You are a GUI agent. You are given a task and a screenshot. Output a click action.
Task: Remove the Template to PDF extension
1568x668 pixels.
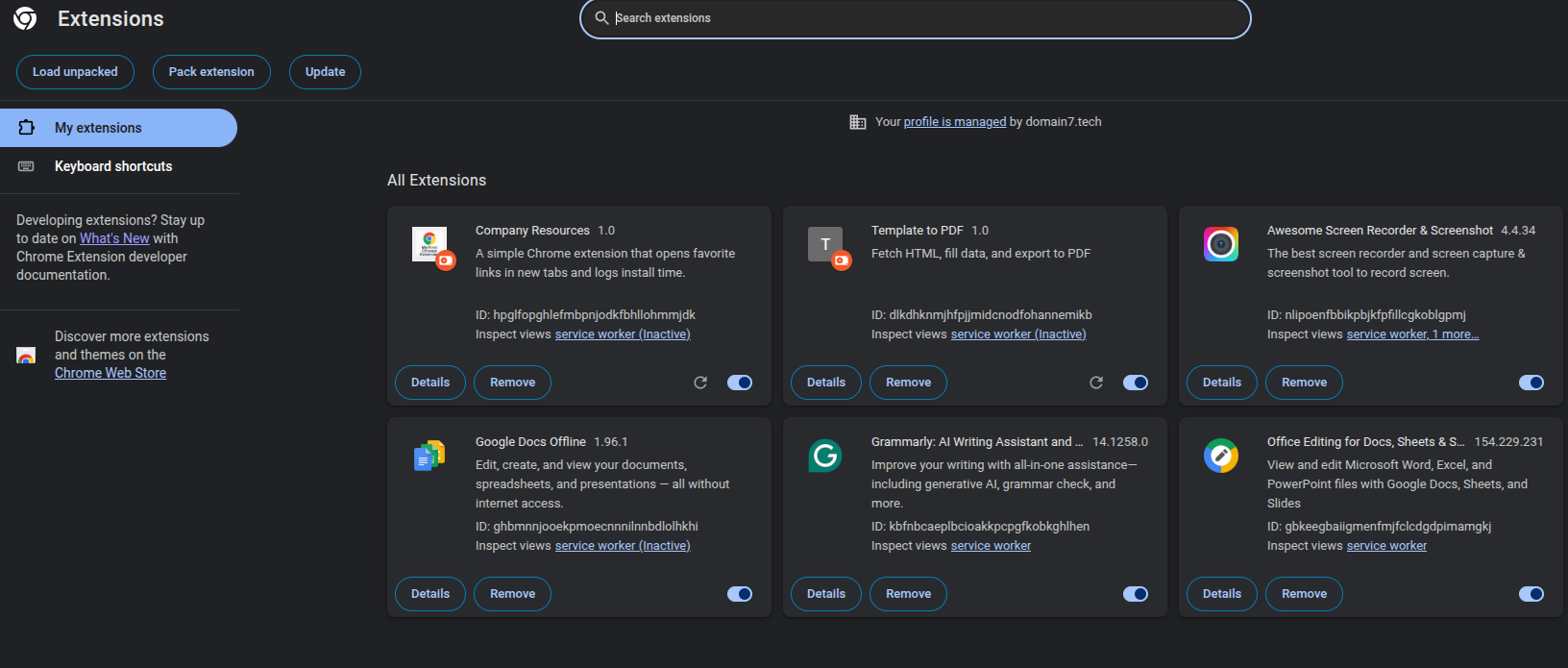pyautogui.click(x=908, y=383)
